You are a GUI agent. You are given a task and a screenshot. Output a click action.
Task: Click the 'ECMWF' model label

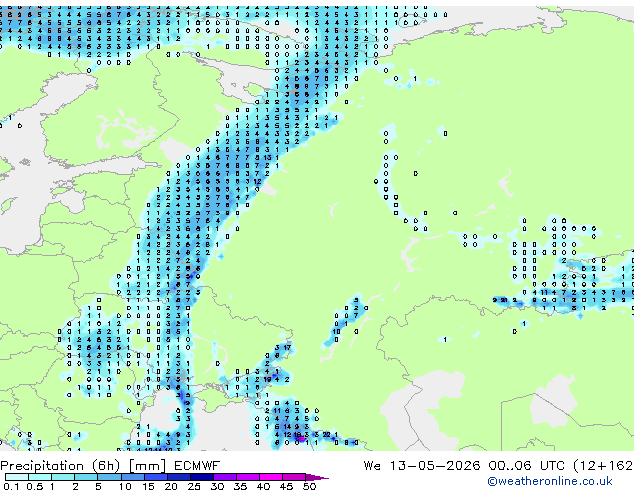pyautogui.click(x=197, y=466)
